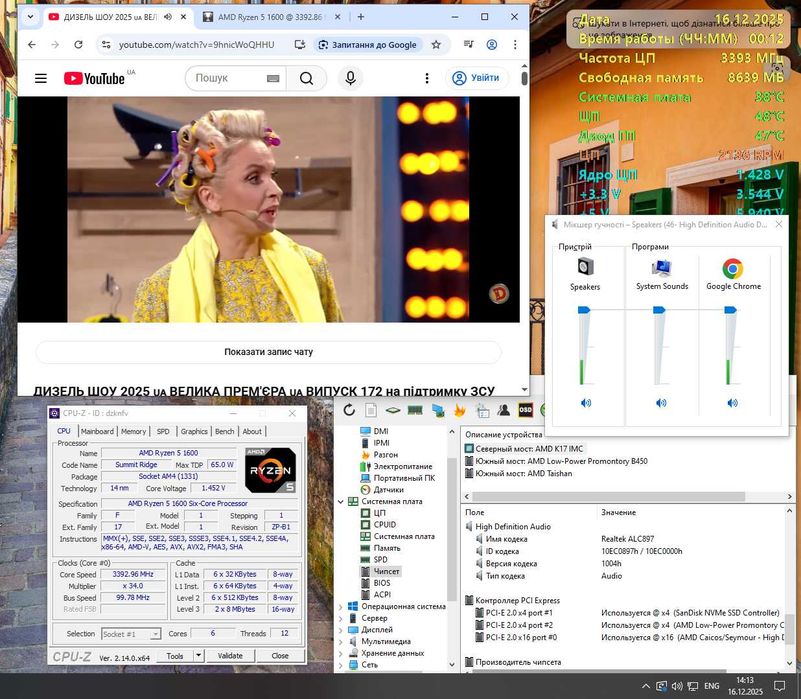
Task: Switch to the Mainboard tab in CPU-Z
Action: pyautogui.click(x=97, y=431)
